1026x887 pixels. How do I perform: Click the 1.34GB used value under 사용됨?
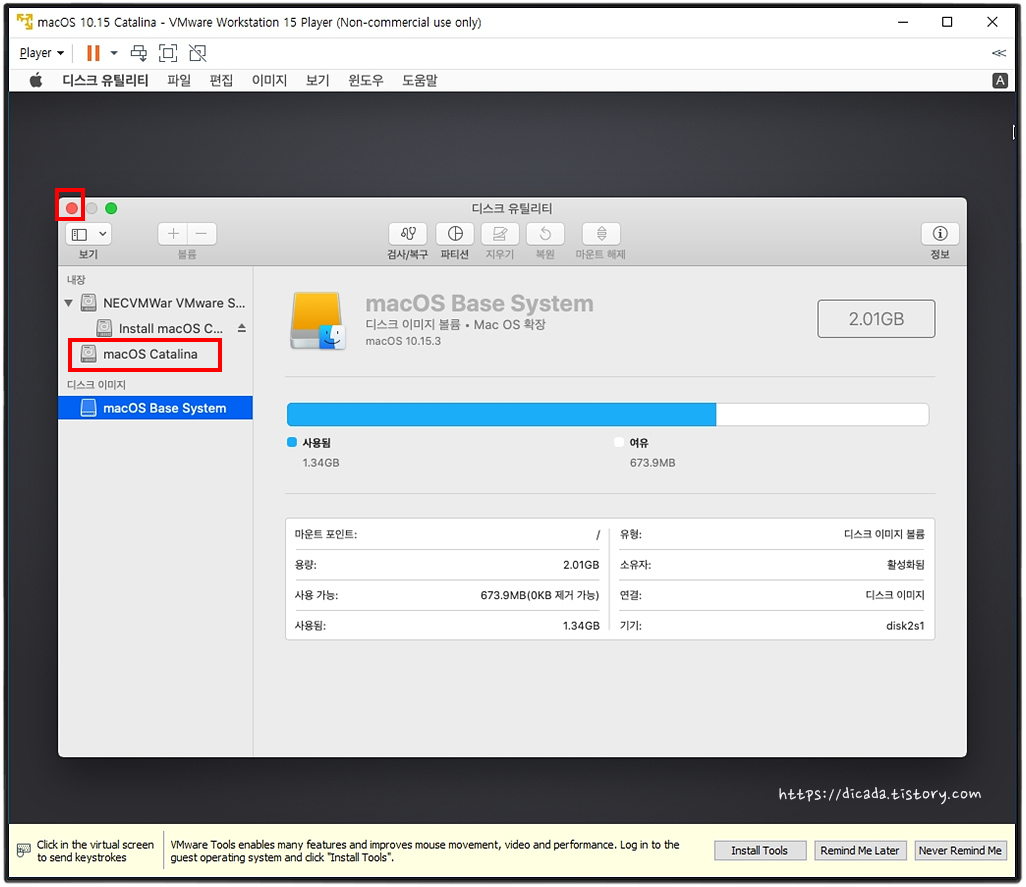click(321, 462)
